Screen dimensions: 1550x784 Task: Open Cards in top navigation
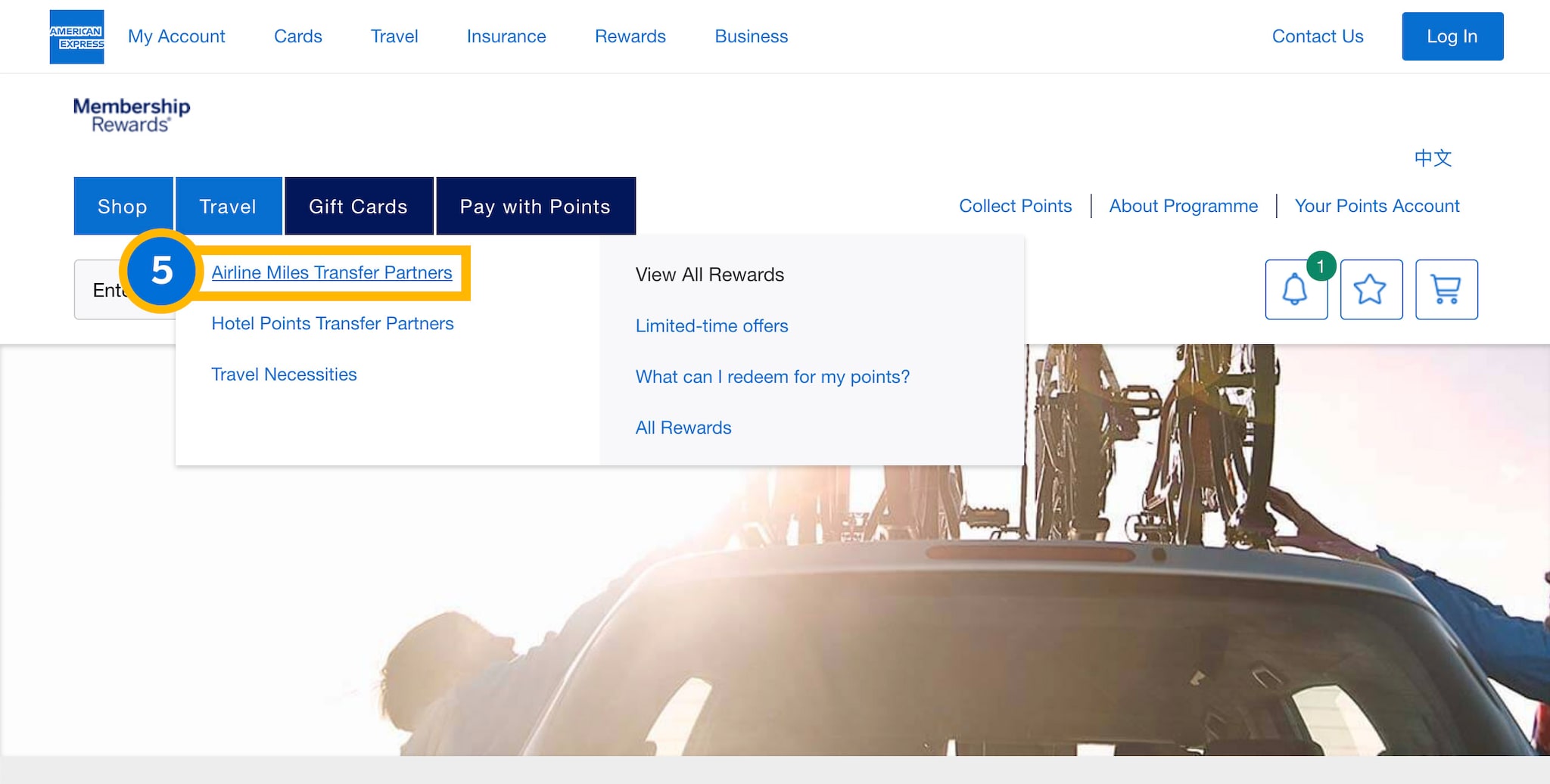(x=297, y=36)
